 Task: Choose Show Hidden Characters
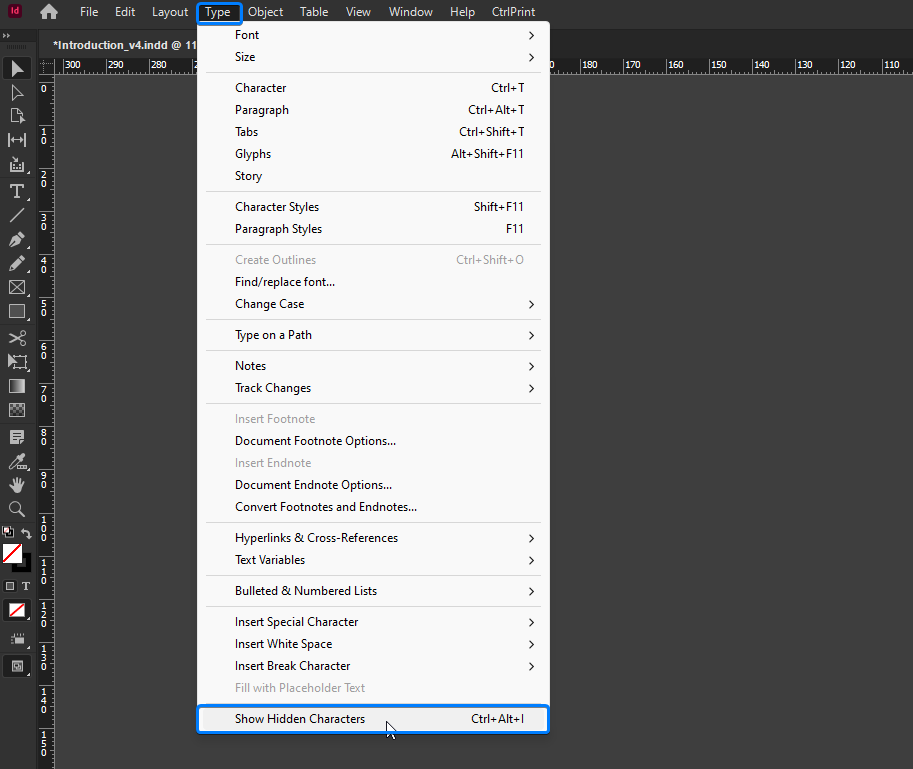pyautogui.click(x=373, y=719)
